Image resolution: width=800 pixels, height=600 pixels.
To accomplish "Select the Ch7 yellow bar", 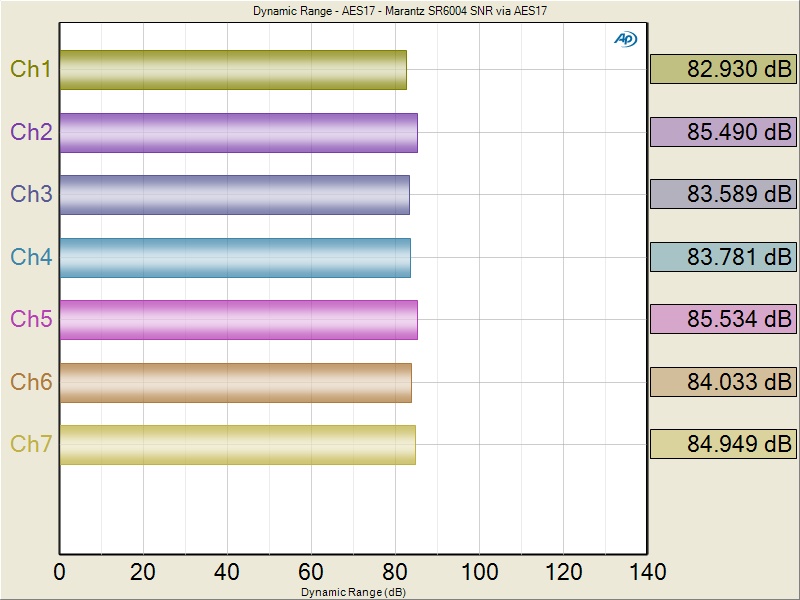I will tap(237, 444).
